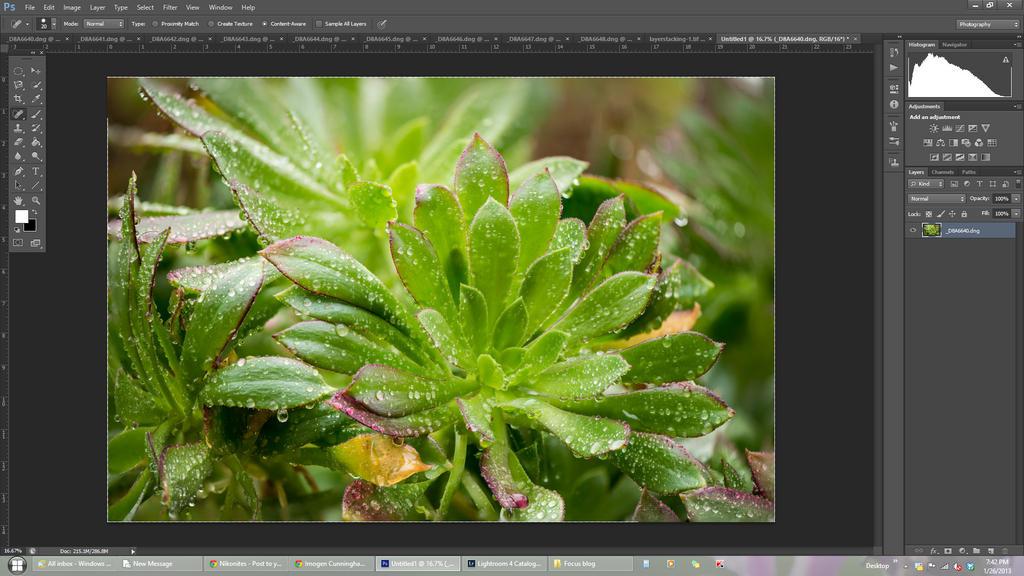Choose the Pen tool
Viewport: 1024px width, 576px height.
(x=18, y=171)
